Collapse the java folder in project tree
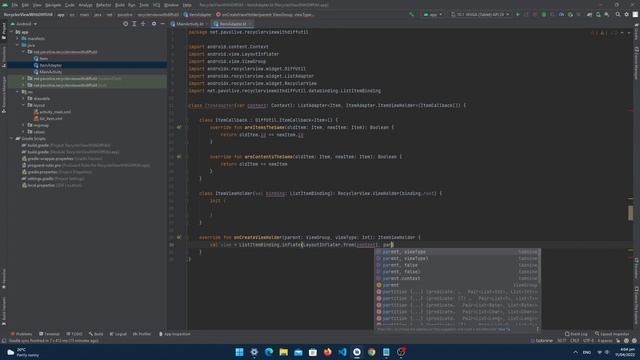640x360 pixels. point(18,45)
